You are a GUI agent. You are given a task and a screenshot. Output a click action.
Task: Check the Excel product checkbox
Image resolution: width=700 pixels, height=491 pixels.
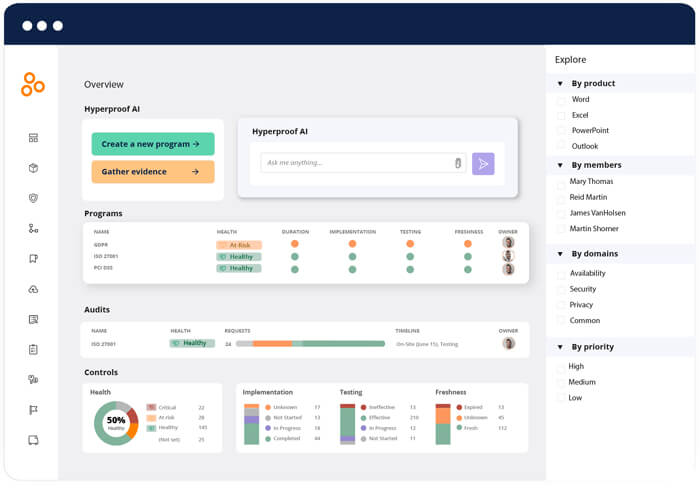(x=561, y=115)
